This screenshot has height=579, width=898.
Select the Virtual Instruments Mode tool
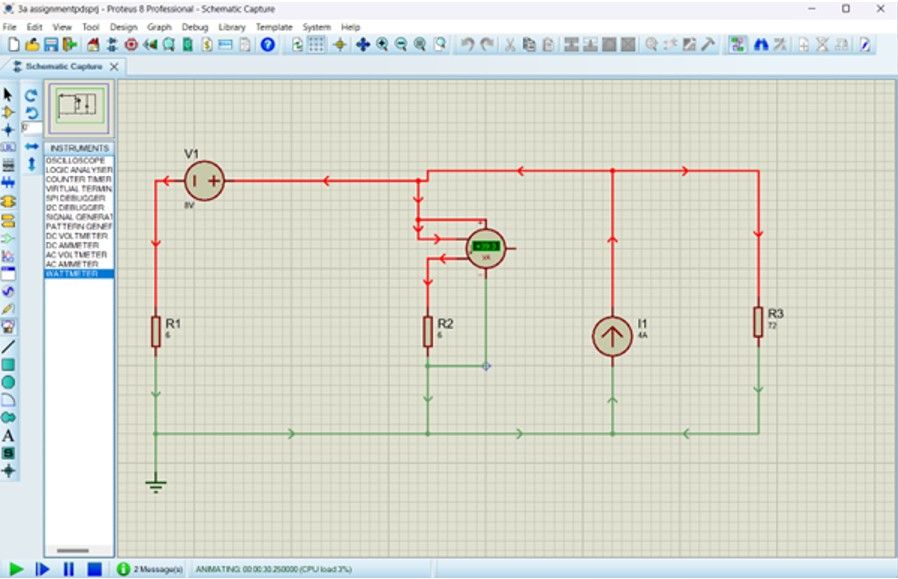(x=8, y=327)
